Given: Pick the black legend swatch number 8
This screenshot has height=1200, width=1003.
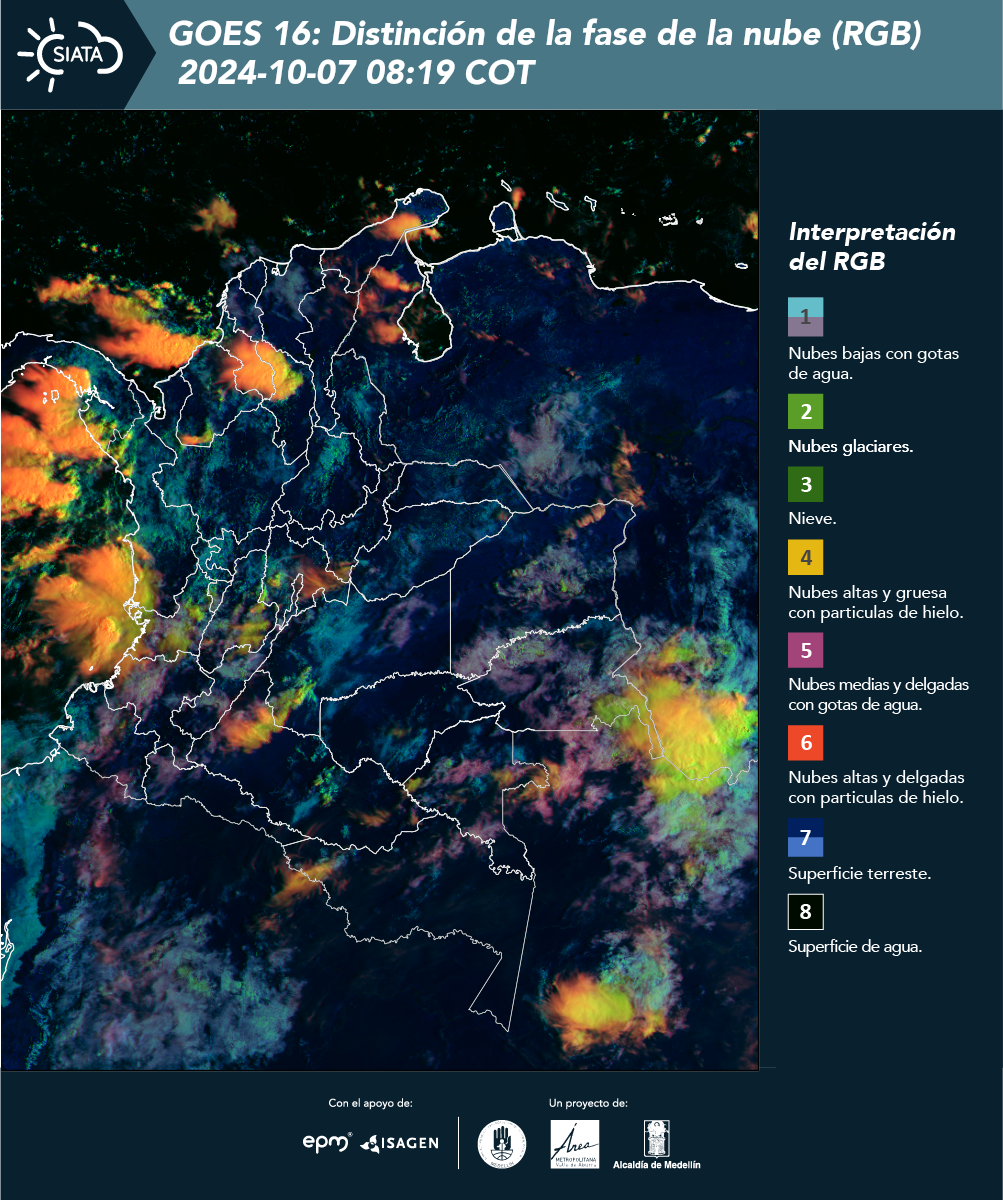Looking at the screenshot, I should (x=805, y=911).
